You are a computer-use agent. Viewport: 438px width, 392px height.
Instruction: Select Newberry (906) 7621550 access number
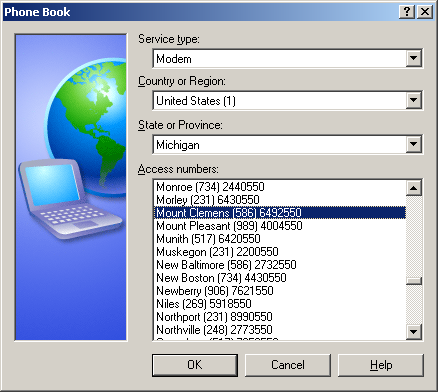(280, 291)
